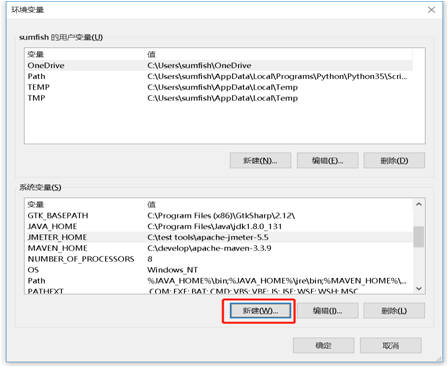Image resolution: width=448 pixels, height=367 pixels.
Task: Click the 编辑(I)... system variable button
Action: pos(327,311)
